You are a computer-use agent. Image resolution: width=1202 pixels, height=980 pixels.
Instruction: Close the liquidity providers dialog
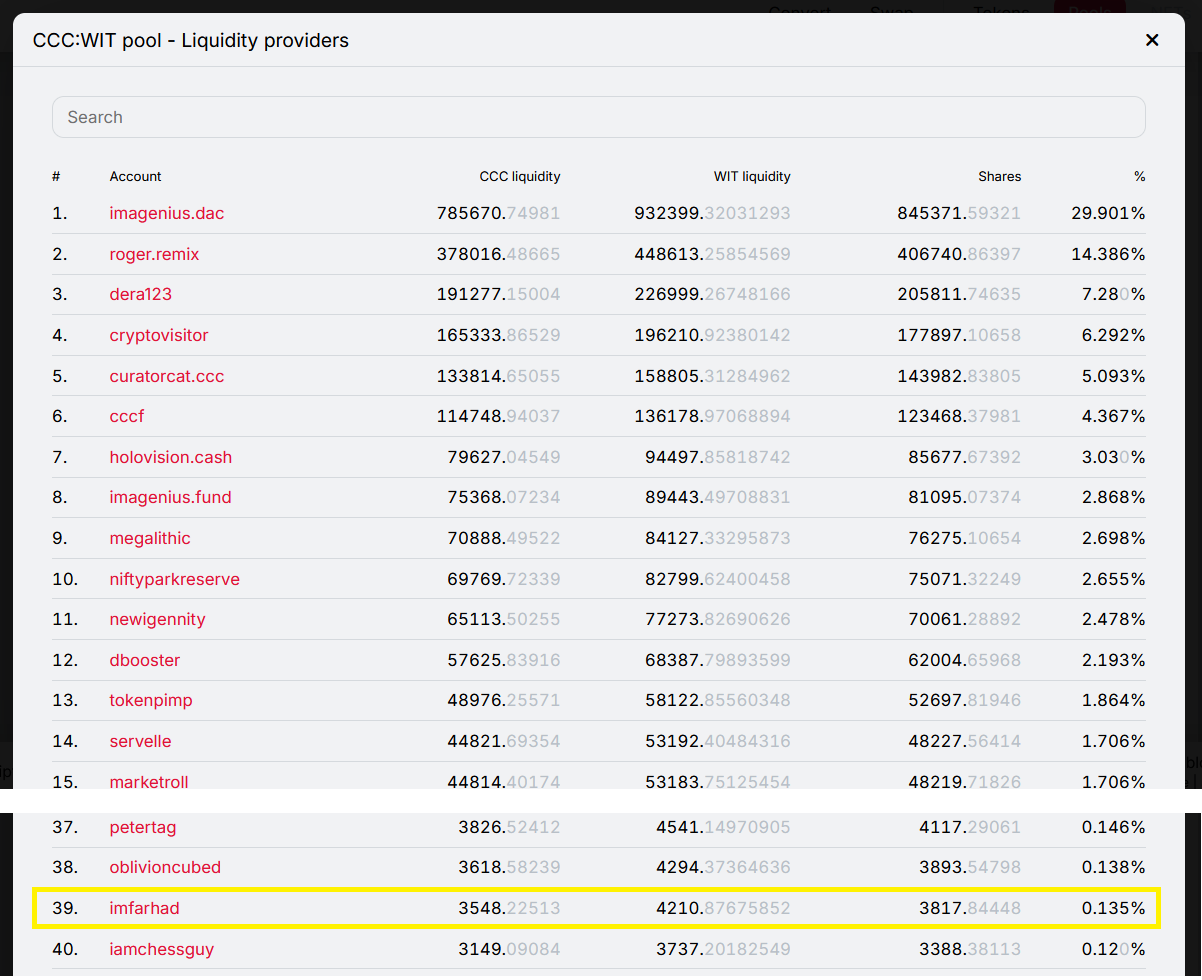click(x=1152, y=40)
